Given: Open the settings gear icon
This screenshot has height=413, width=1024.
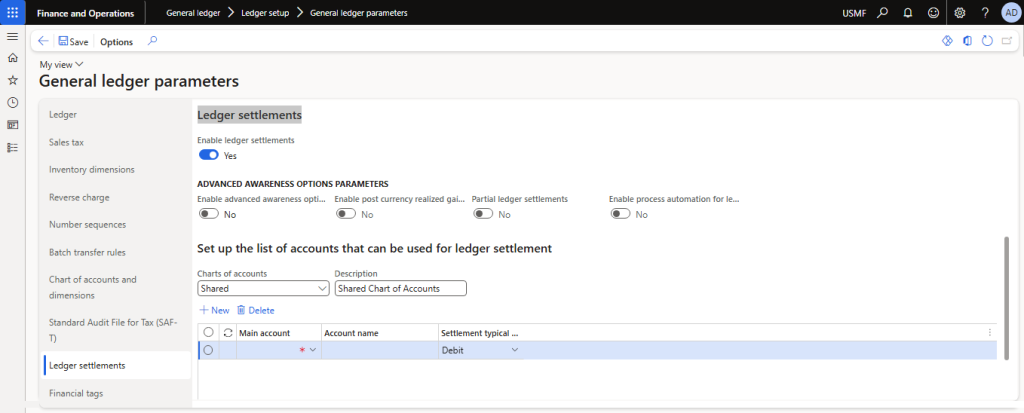Looking at the screenshot, I should pyautogui.click(x=960, y=12).
